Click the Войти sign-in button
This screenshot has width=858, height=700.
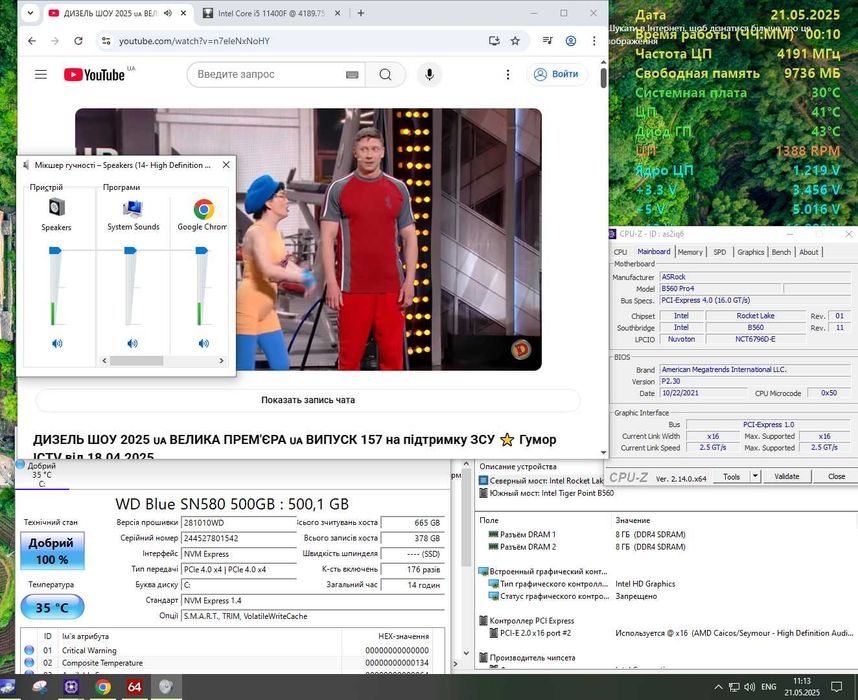point(557,74)
